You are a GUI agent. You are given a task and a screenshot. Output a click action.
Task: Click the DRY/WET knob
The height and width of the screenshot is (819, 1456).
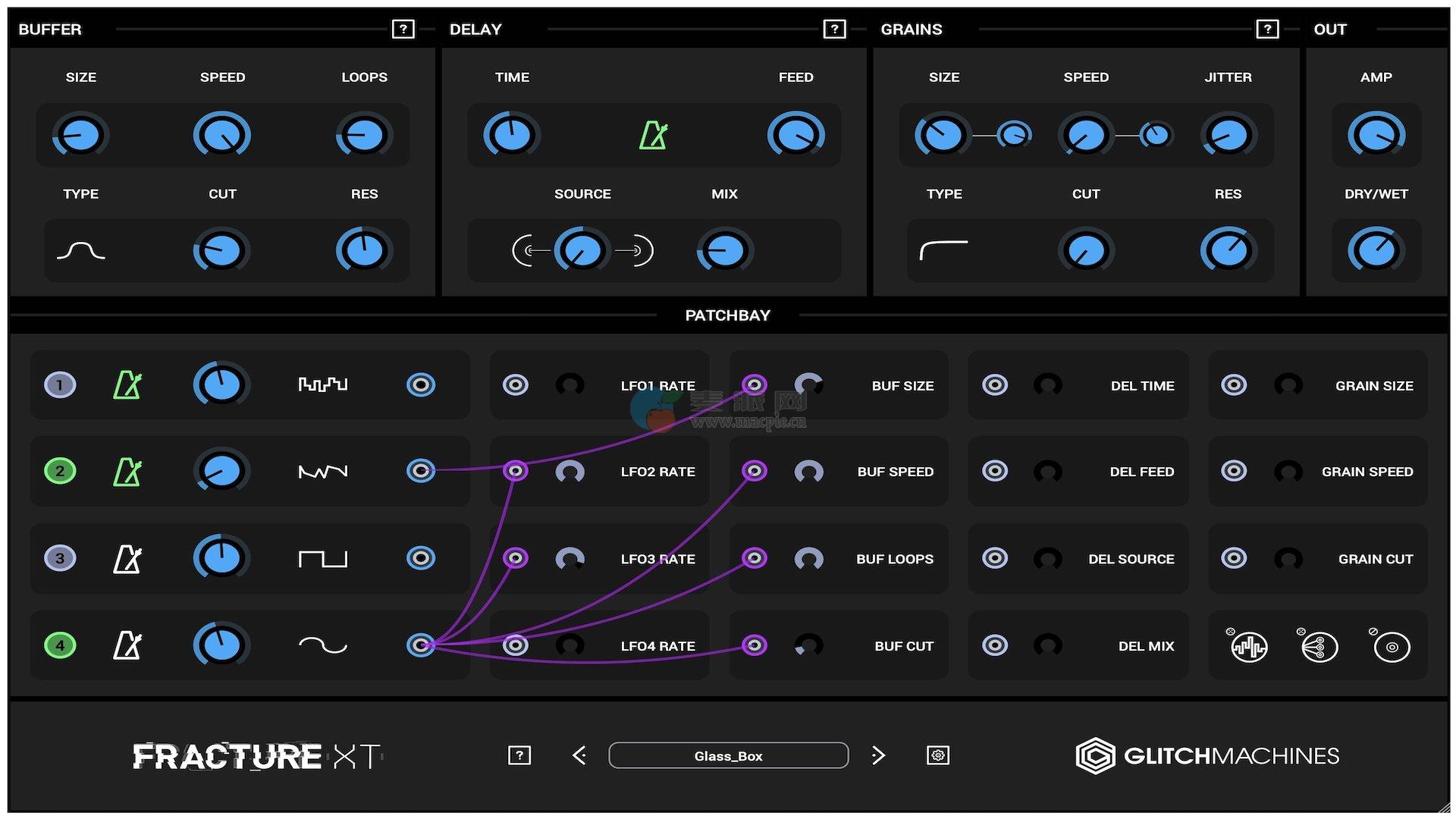coord(1376,250)
